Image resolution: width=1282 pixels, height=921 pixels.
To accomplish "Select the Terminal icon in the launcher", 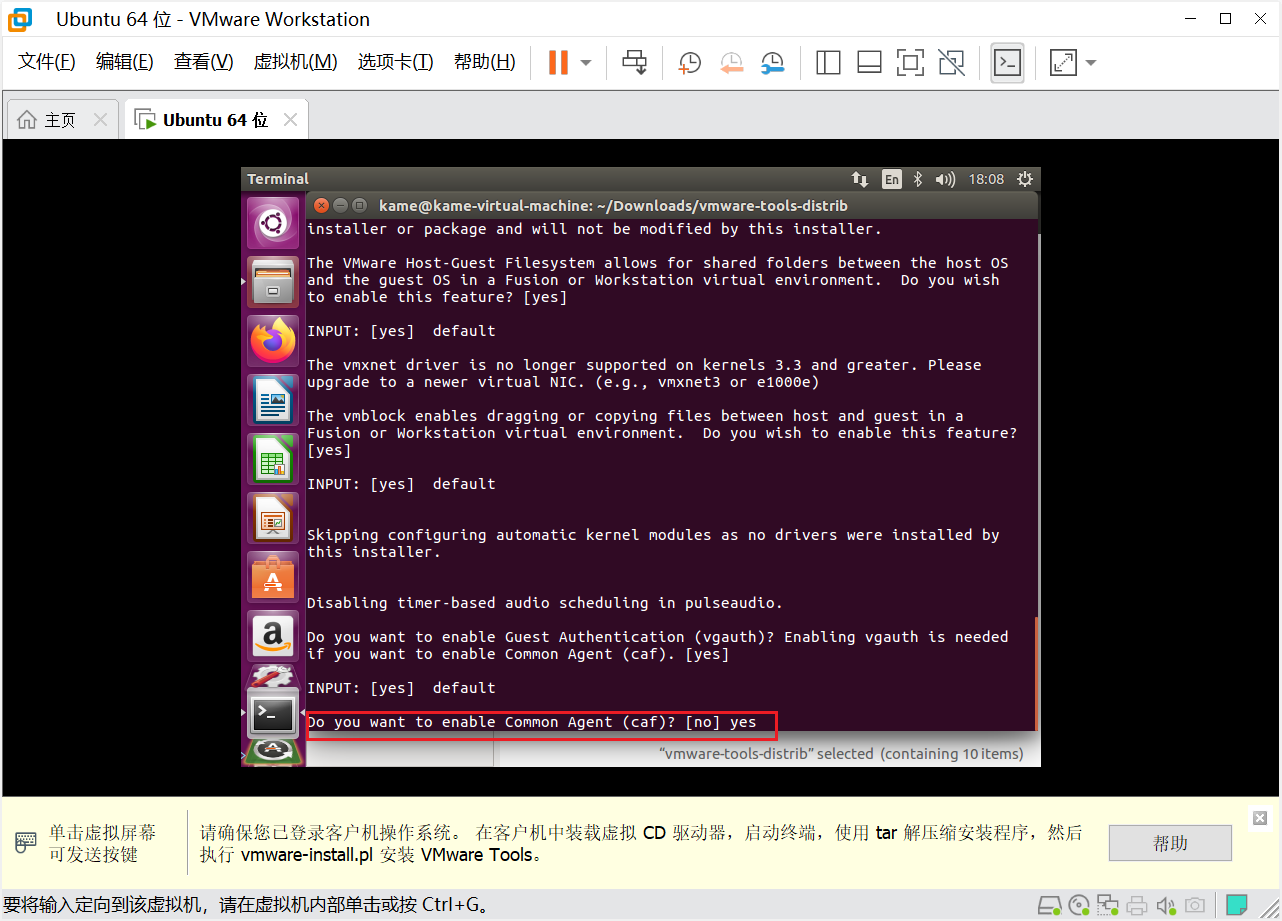I will click(273, 712).
